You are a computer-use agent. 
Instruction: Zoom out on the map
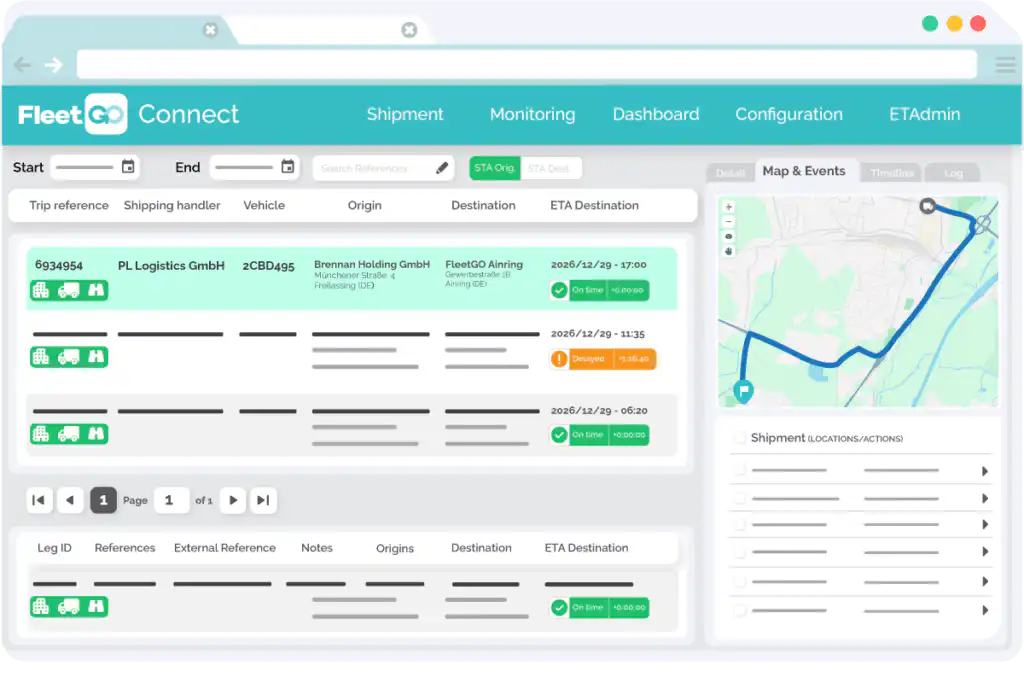[729, 221]
